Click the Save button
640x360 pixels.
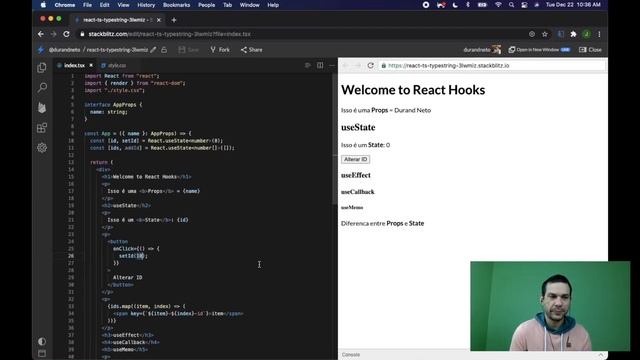189,50
